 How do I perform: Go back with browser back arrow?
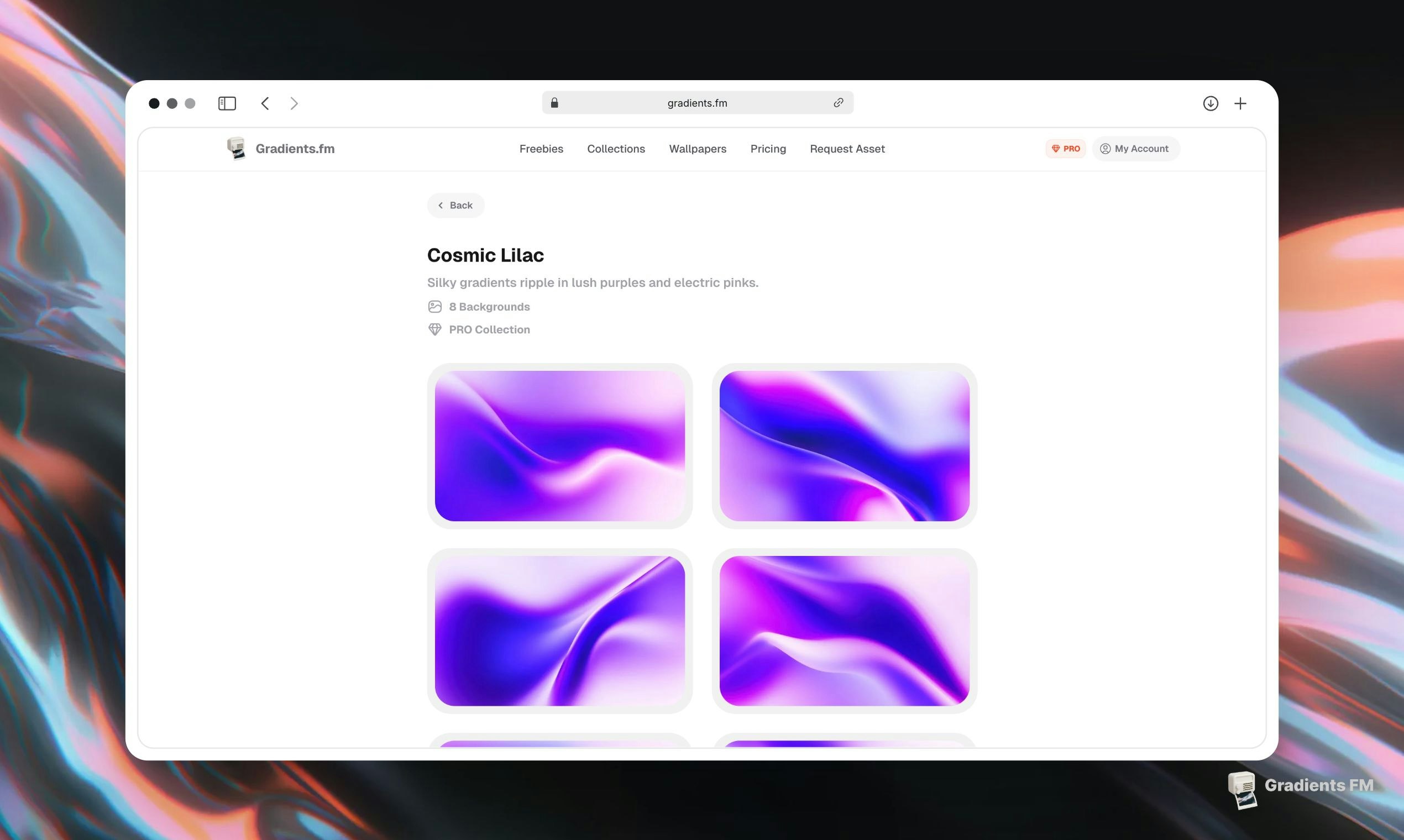265,103
